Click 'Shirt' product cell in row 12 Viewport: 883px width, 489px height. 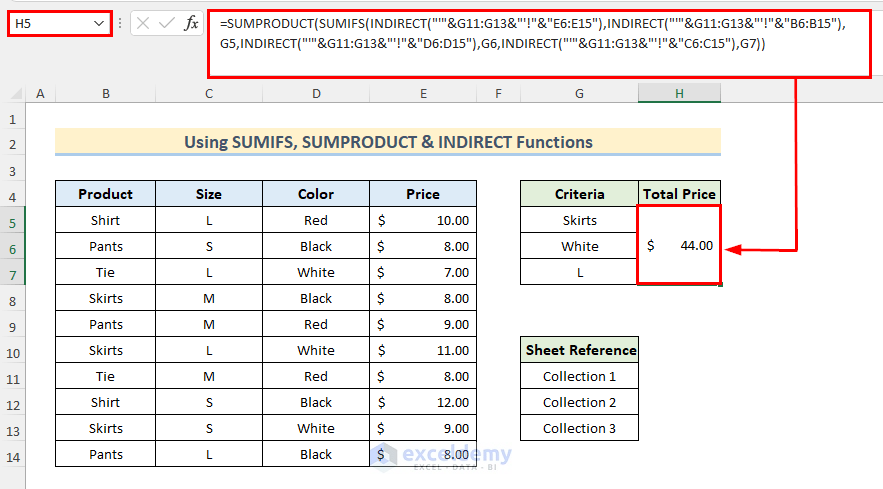(x=105, y=402)
